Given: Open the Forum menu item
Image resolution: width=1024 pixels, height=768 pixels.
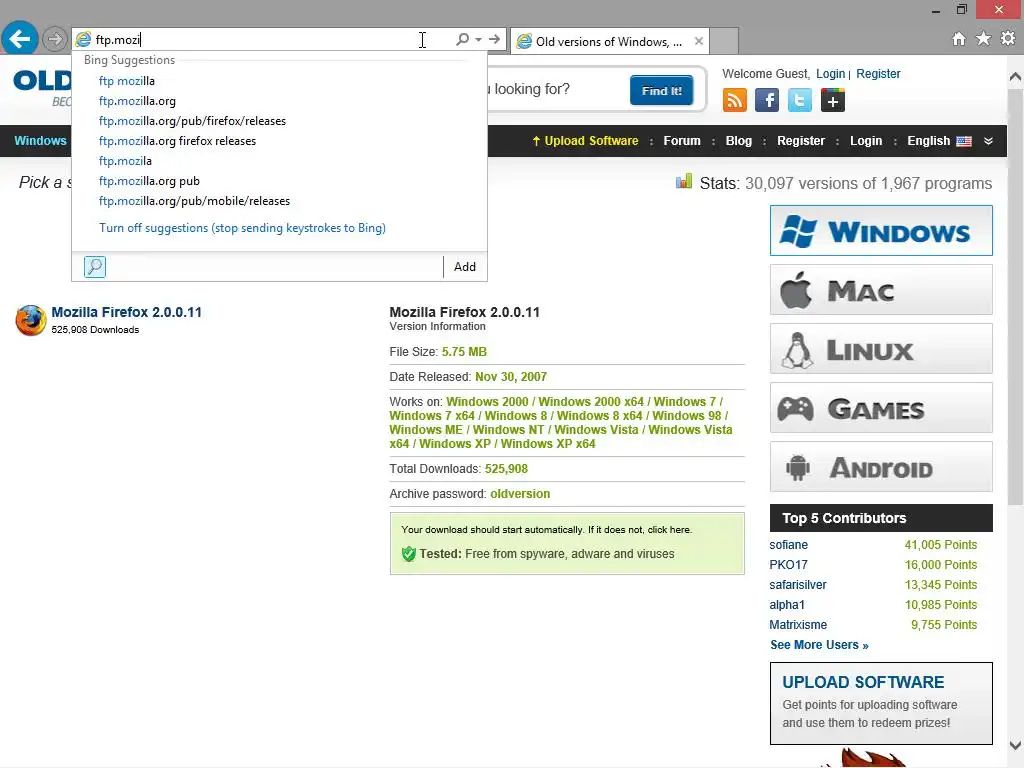Looking at the screenshot, I should [x=682, y=141].
